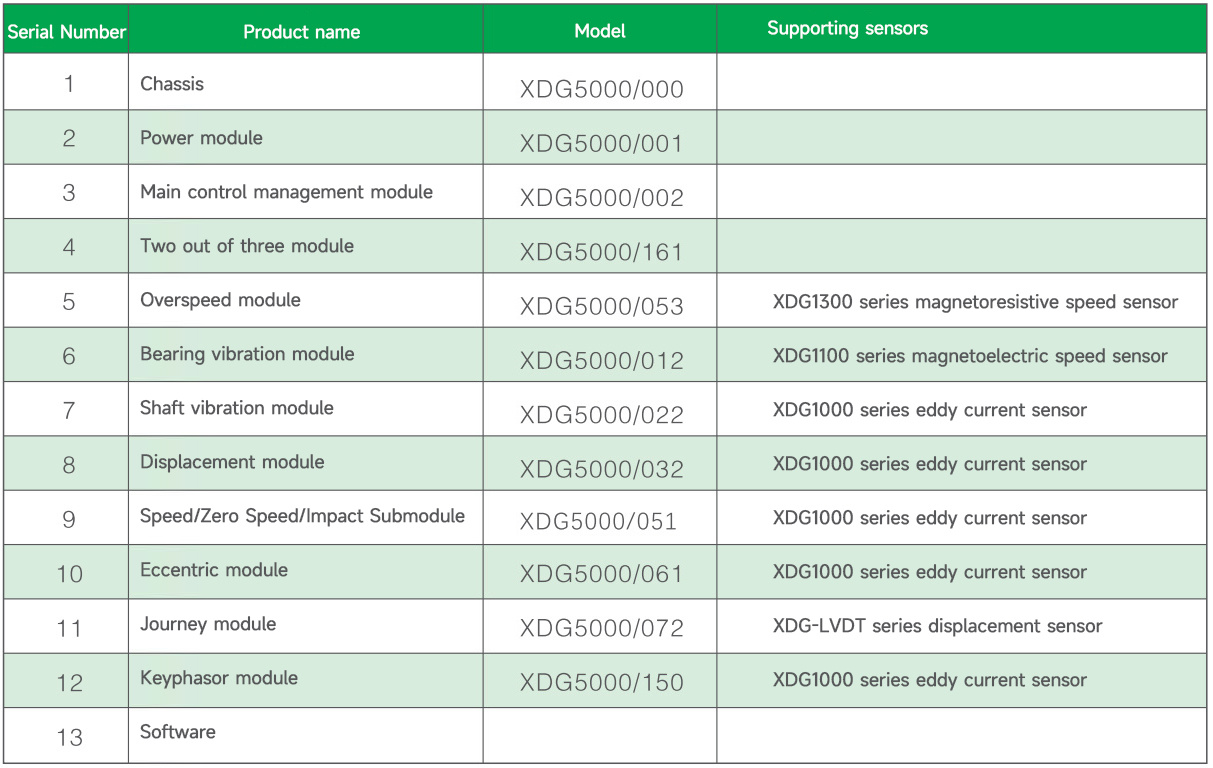Viewport: 1213px width, 768px height.
Task: Select the Bearing vibration module cell
Action: point(306,354)
